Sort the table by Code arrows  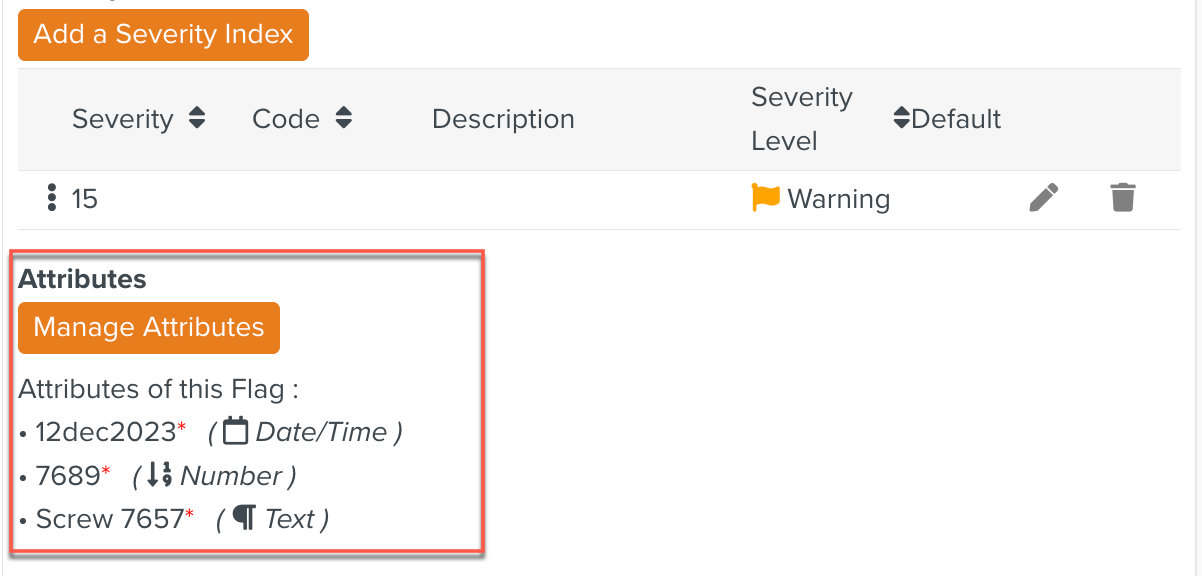click(343, 119)
